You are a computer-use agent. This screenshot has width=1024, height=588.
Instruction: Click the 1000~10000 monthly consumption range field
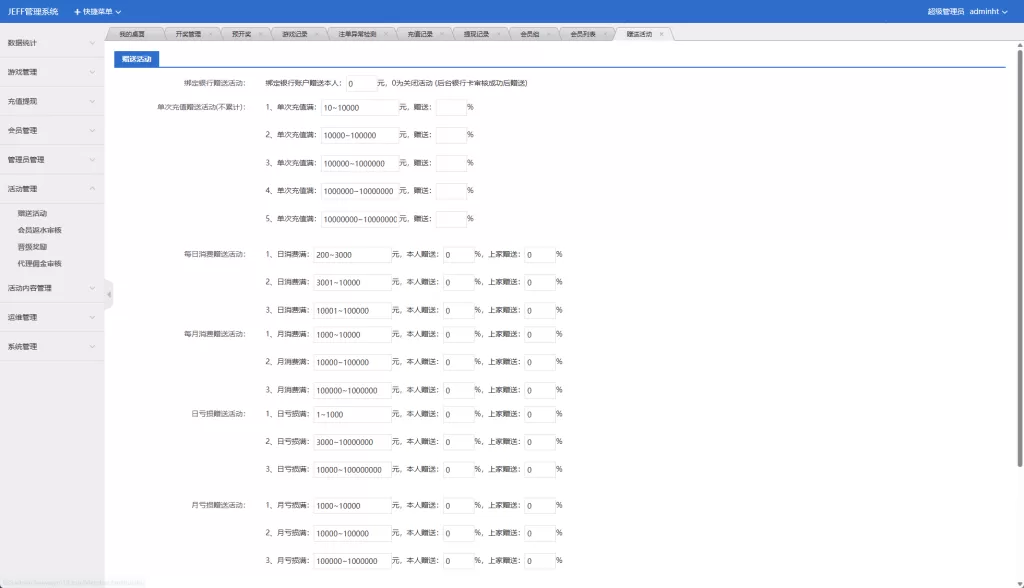point(352,335)
